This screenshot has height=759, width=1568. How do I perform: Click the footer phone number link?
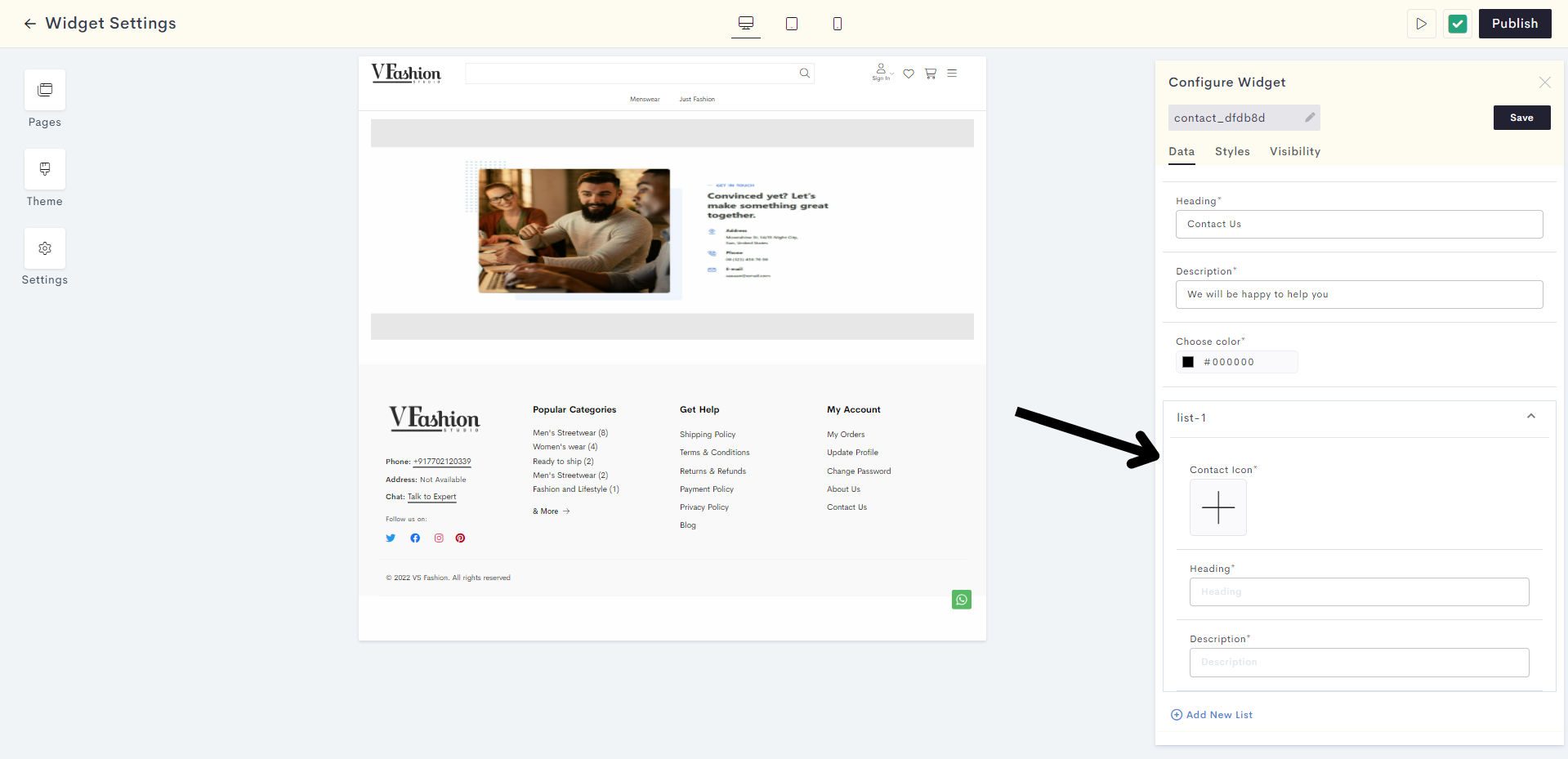[x=442, y=462]
